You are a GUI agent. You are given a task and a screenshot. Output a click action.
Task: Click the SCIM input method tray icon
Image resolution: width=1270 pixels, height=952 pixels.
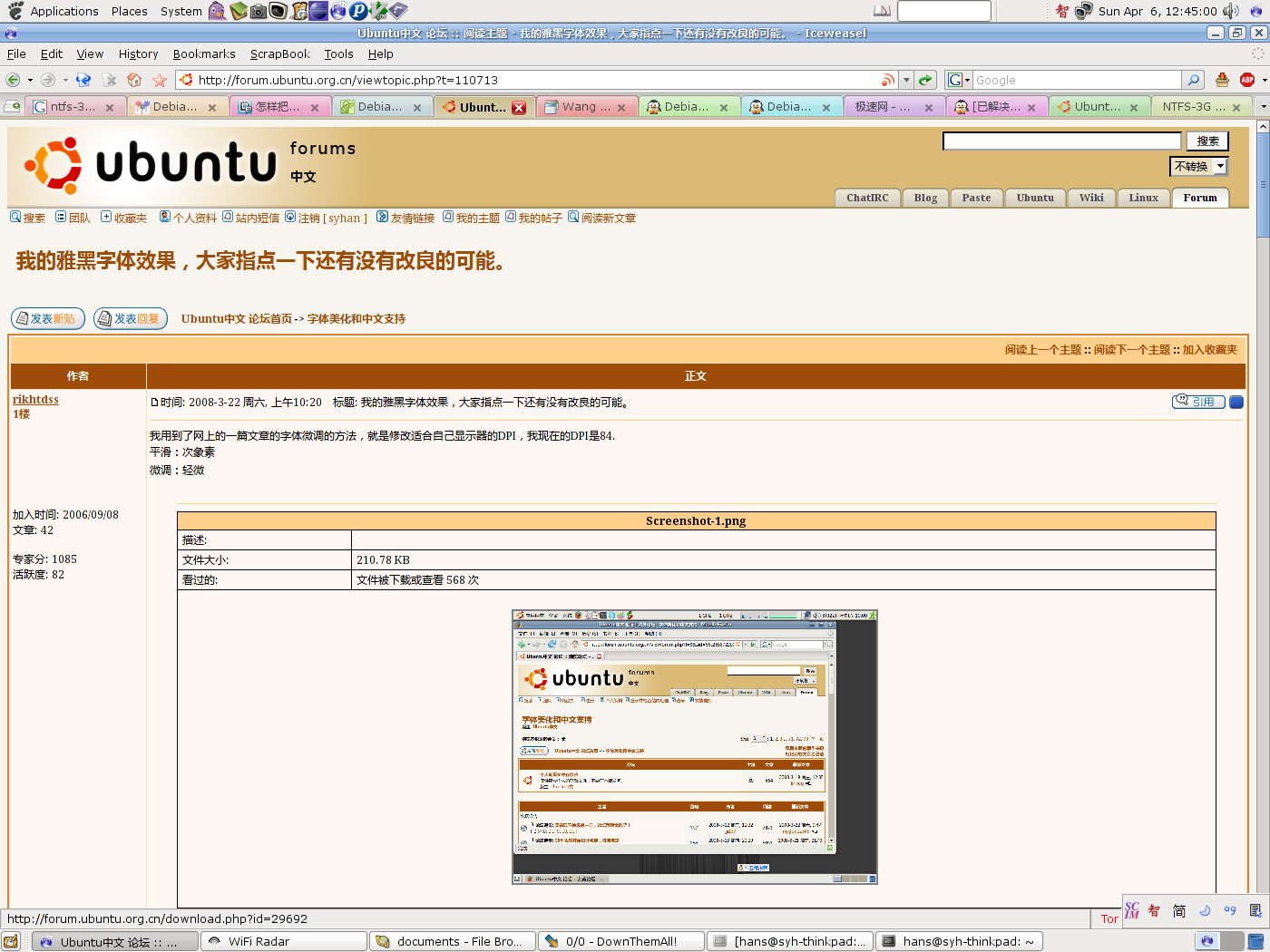point(1131,910)
